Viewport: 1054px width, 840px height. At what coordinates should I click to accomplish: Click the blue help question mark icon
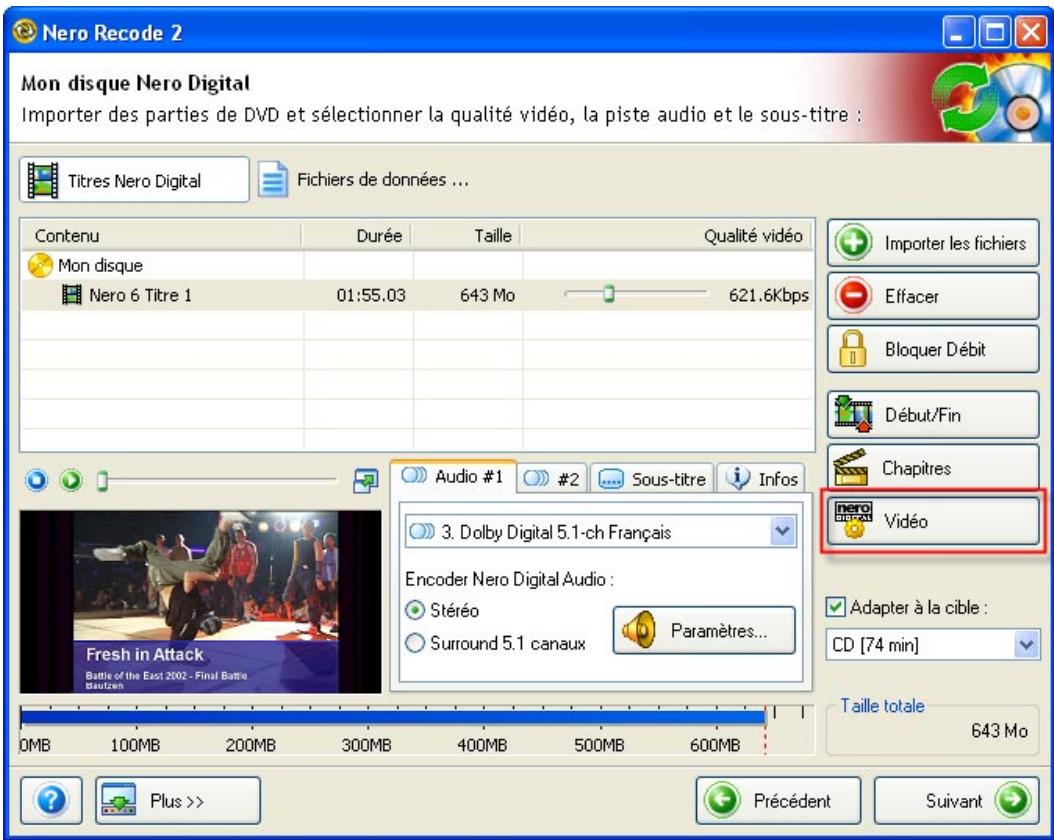coord(51,800)
